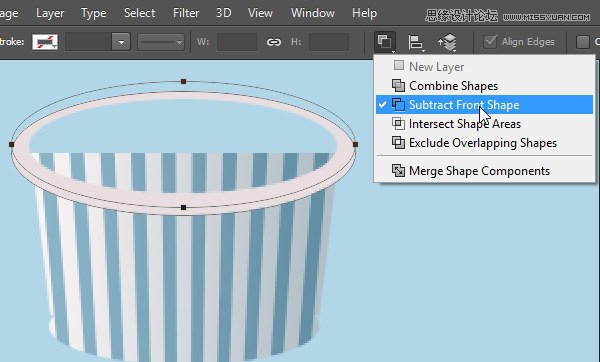Choose Exclude Overlapping Shapes option

tap(484, 143)
